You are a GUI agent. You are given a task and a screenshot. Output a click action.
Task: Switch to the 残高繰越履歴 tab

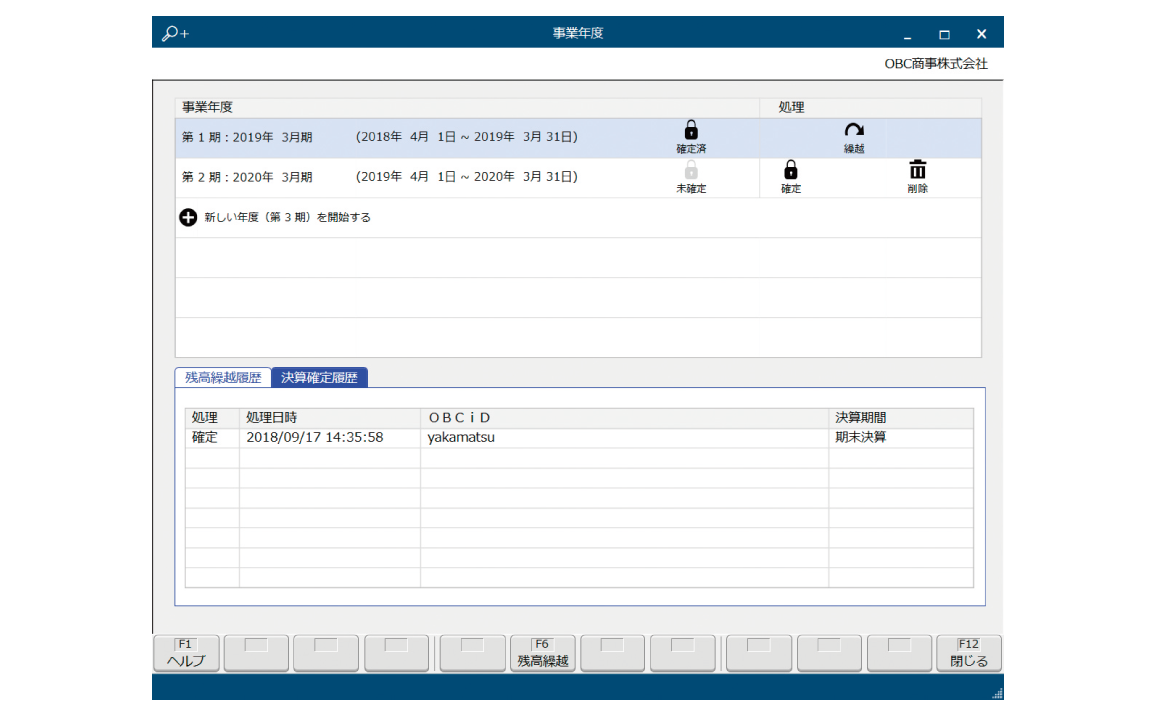[x=223, y=378]
